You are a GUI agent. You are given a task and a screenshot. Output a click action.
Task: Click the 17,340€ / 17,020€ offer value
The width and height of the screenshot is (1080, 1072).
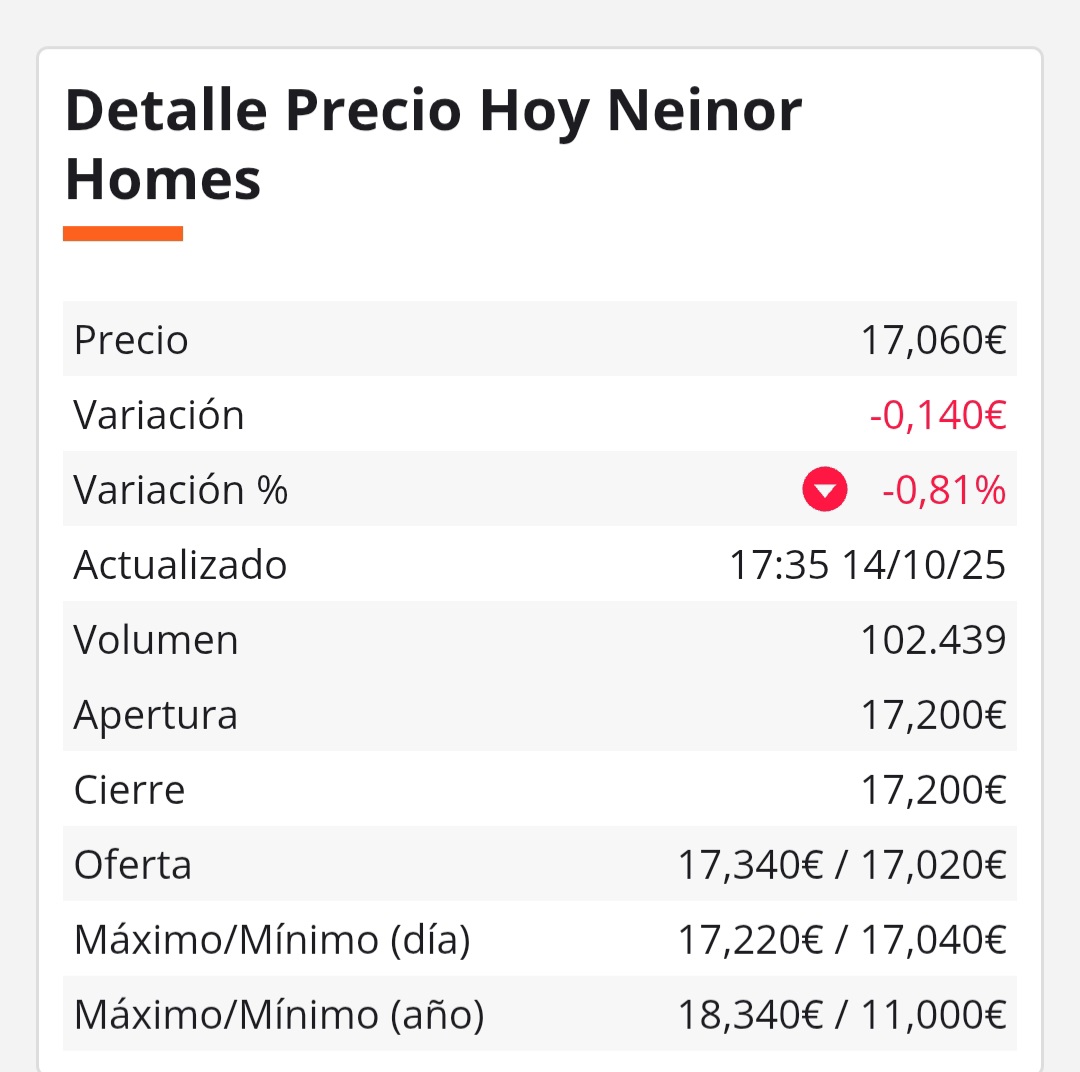pos(842,865)
